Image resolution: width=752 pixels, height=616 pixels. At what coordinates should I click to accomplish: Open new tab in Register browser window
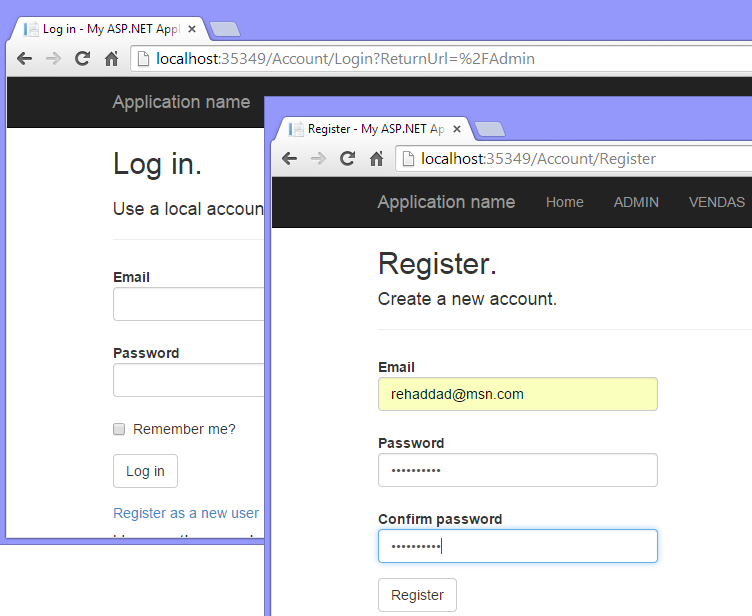490,129
